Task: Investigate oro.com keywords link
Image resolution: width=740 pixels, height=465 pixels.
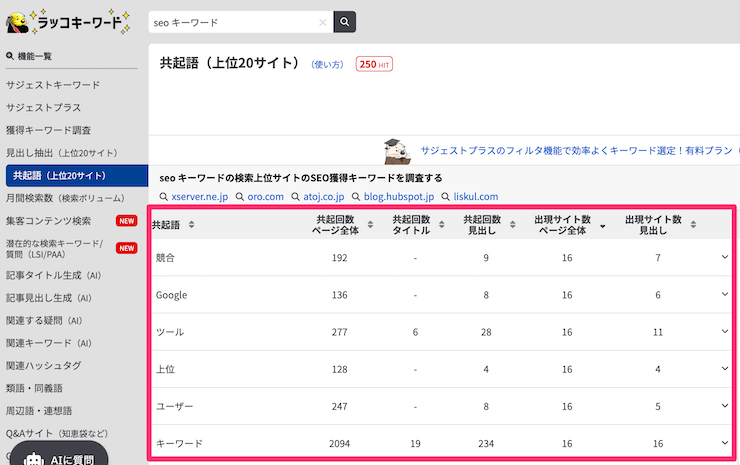Action: [266, 196]
